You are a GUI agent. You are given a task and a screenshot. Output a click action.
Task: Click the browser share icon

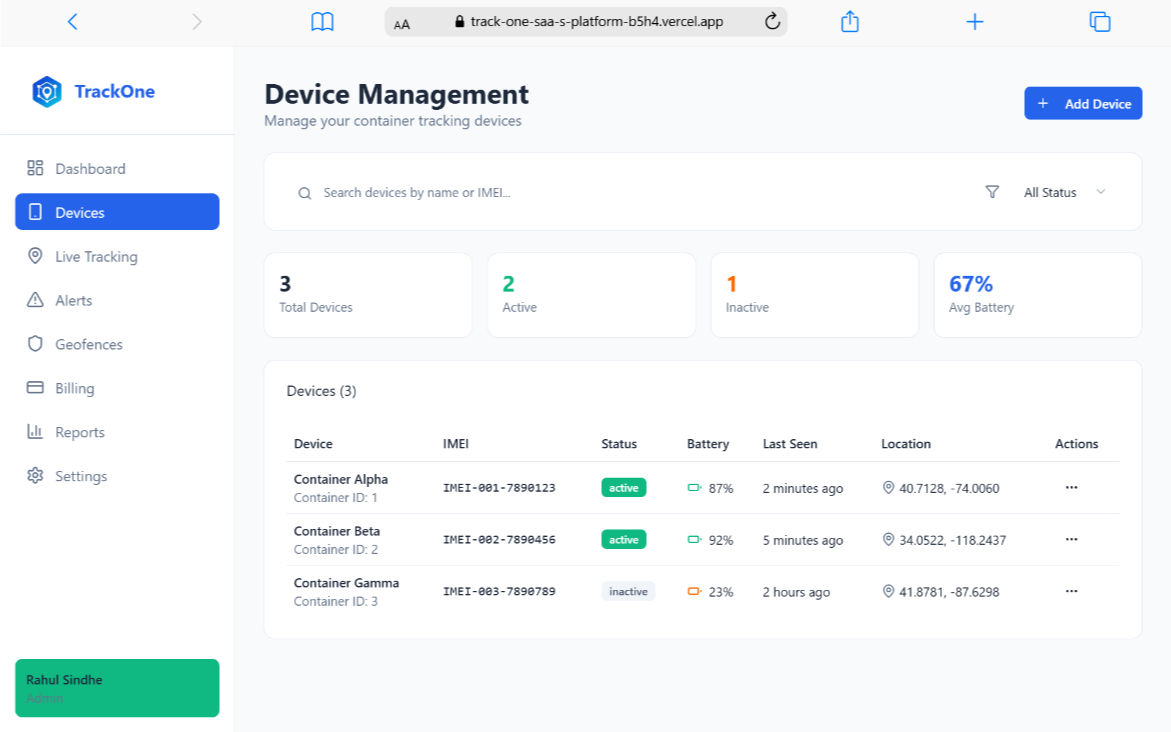click(850, 22)
